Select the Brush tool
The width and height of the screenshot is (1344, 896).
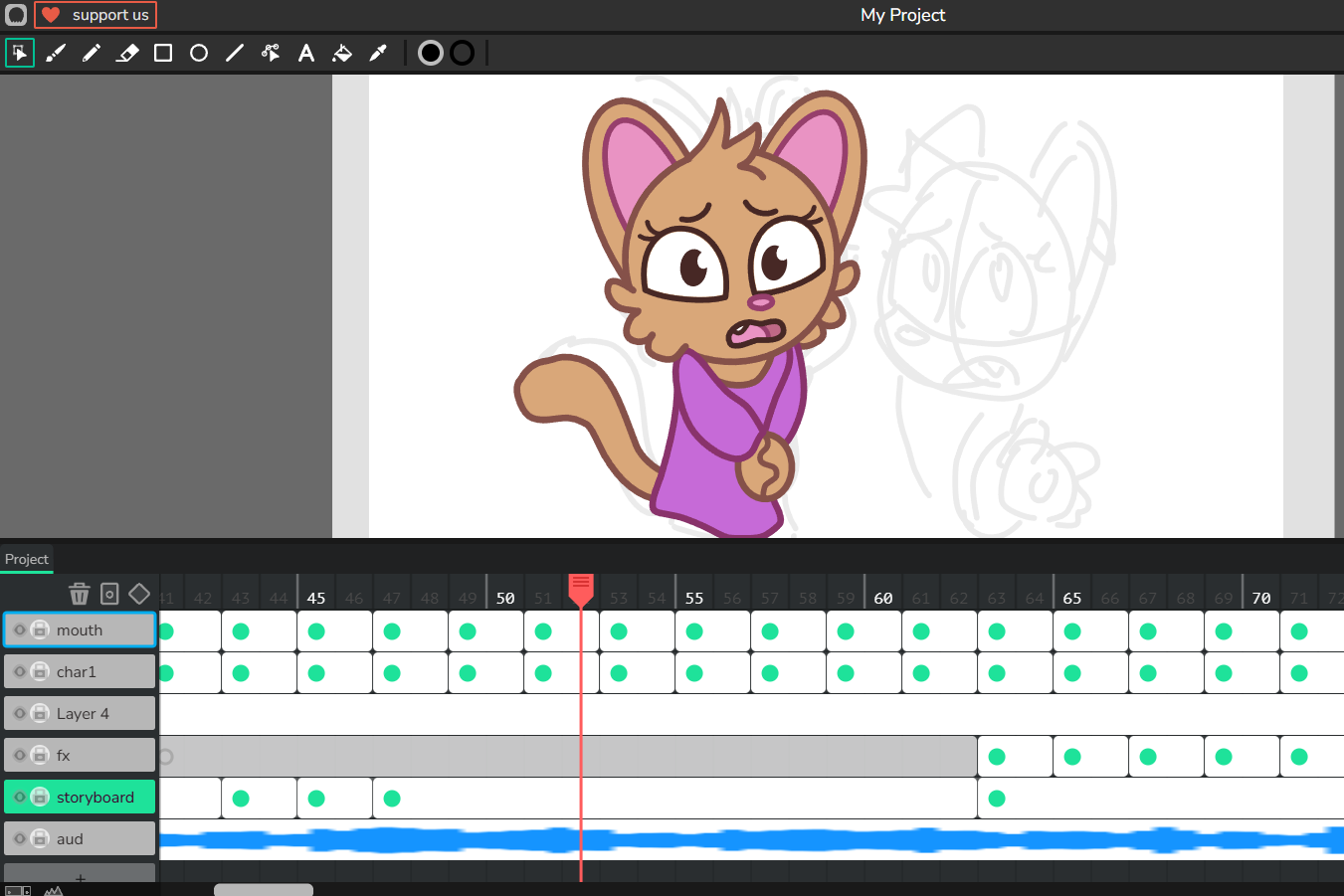[x=56, y=53]
